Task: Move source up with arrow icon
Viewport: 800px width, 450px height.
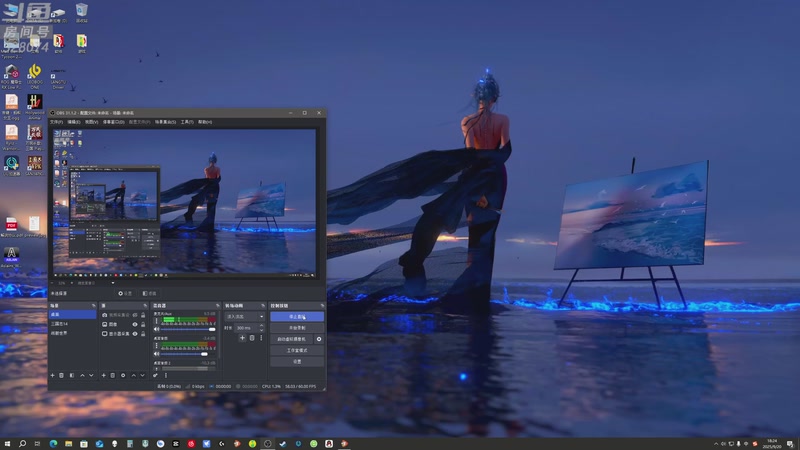Action: pos(134,376)
